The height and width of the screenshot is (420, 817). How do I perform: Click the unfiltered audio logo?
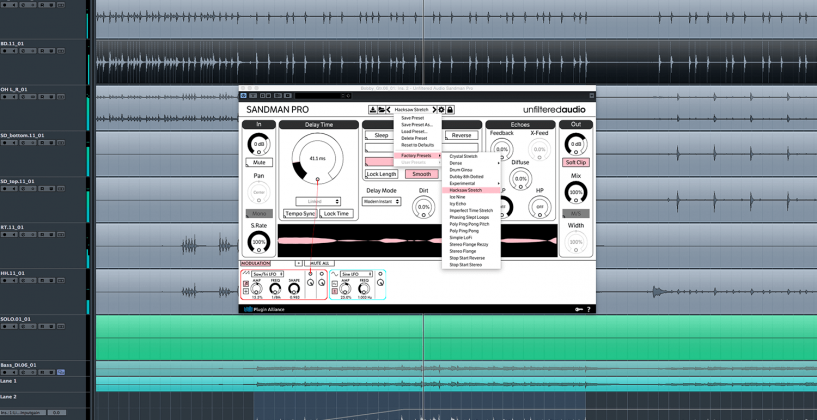554,109
